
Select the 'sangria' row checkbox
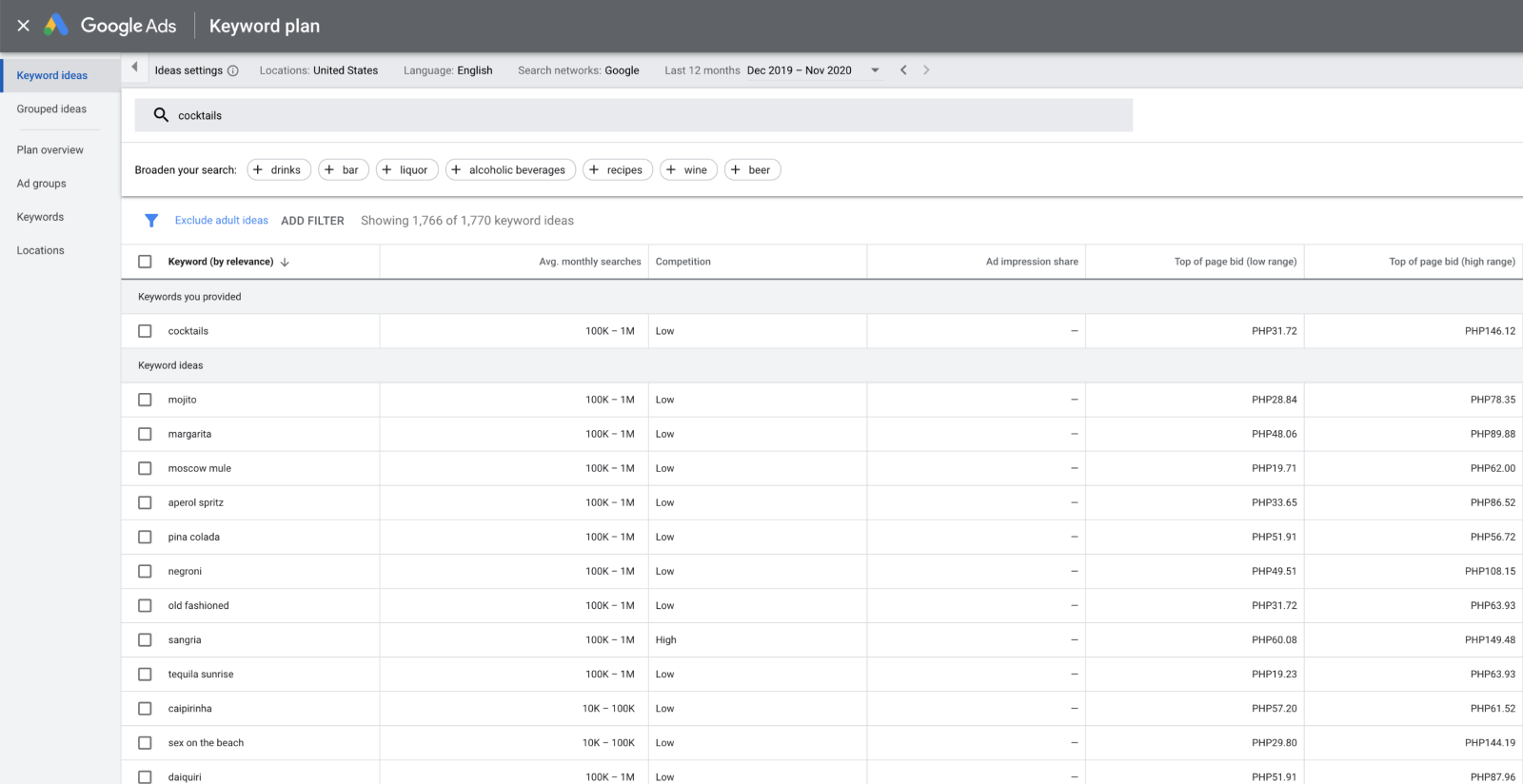coord(145,640)
